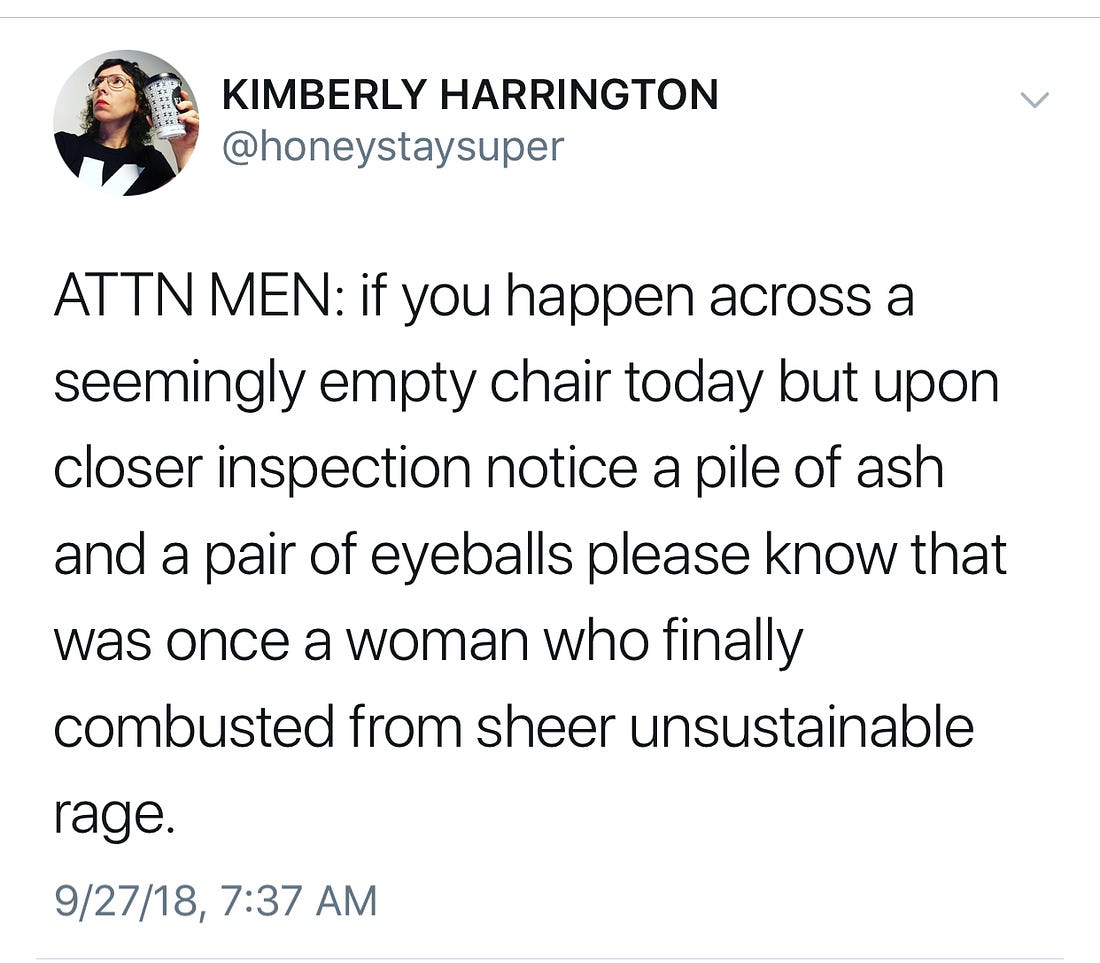Click the word 'unsustainable' in the tweet
This screenshot has height=963, width=1100.
(801, 727)
